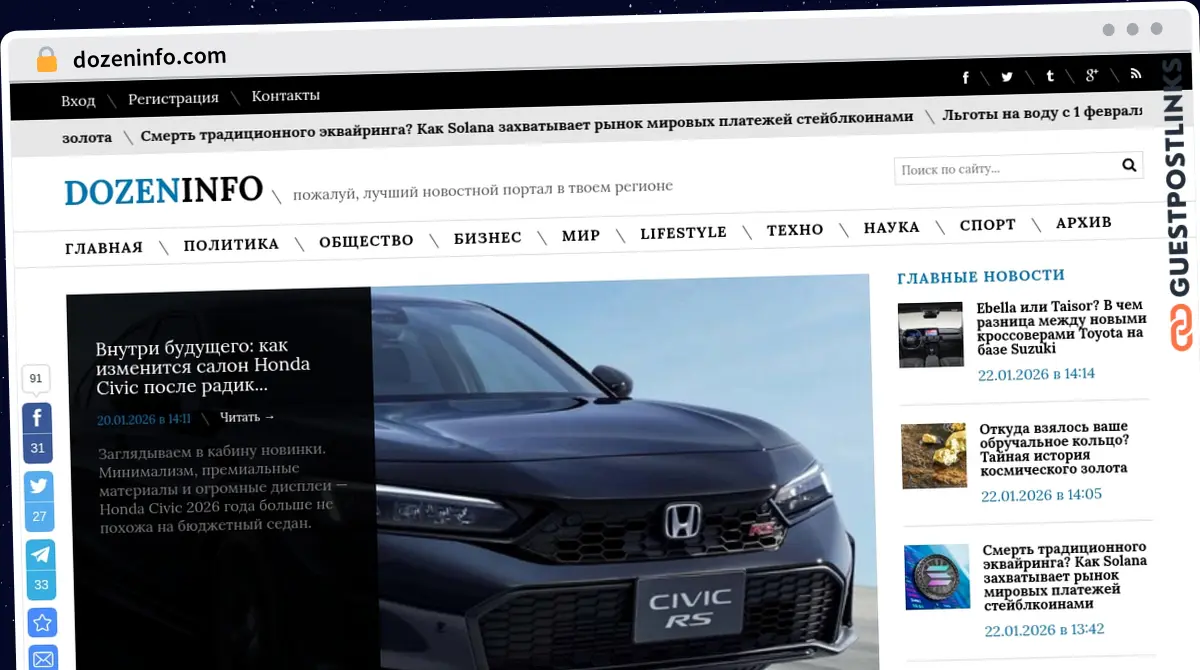Open the Регистрация link
The width and height of the screenshot is (1200, 670).
pos(173,98)
